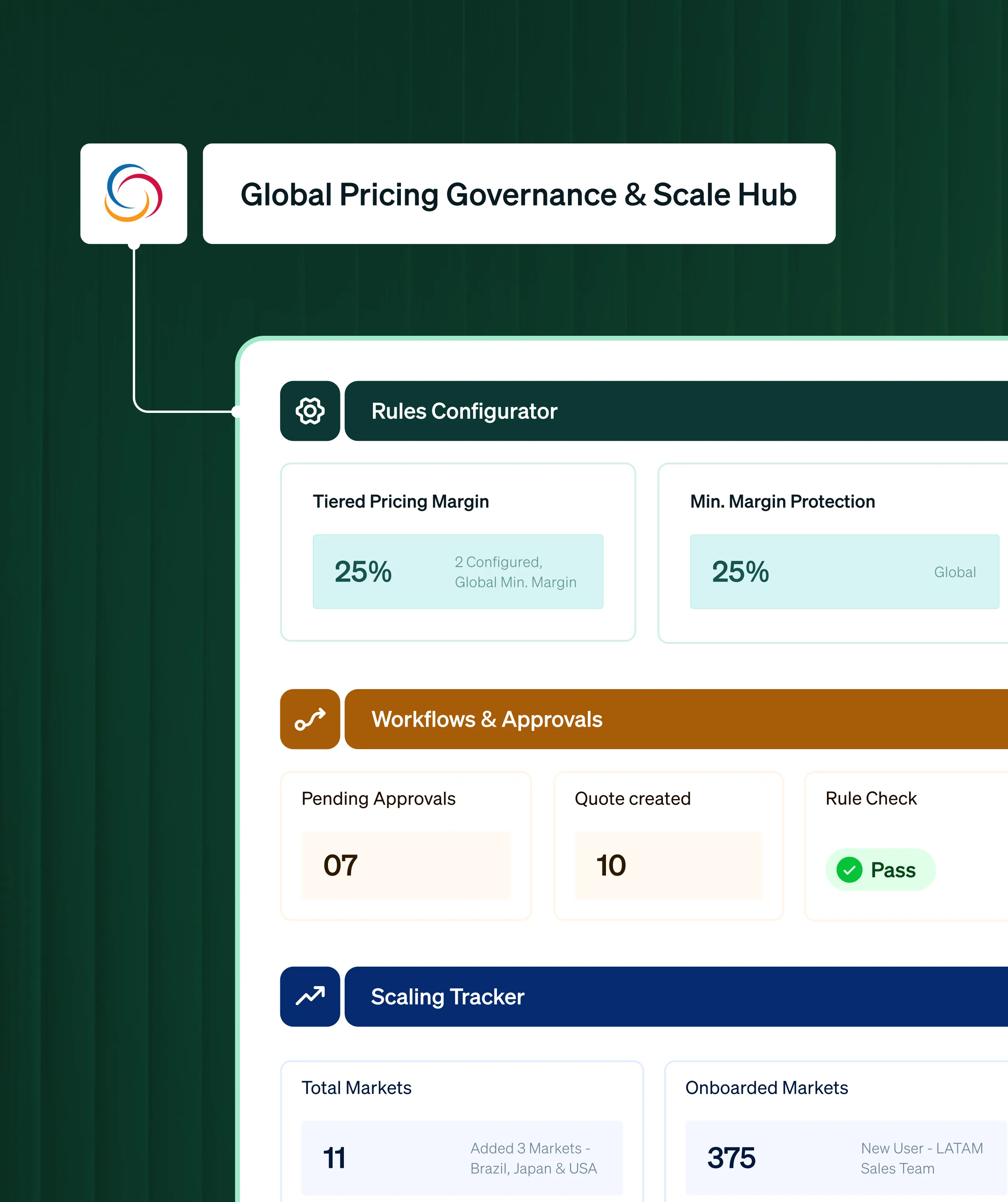
Task: Click the Onboarded Markets 375 value
Action: 731,1158
